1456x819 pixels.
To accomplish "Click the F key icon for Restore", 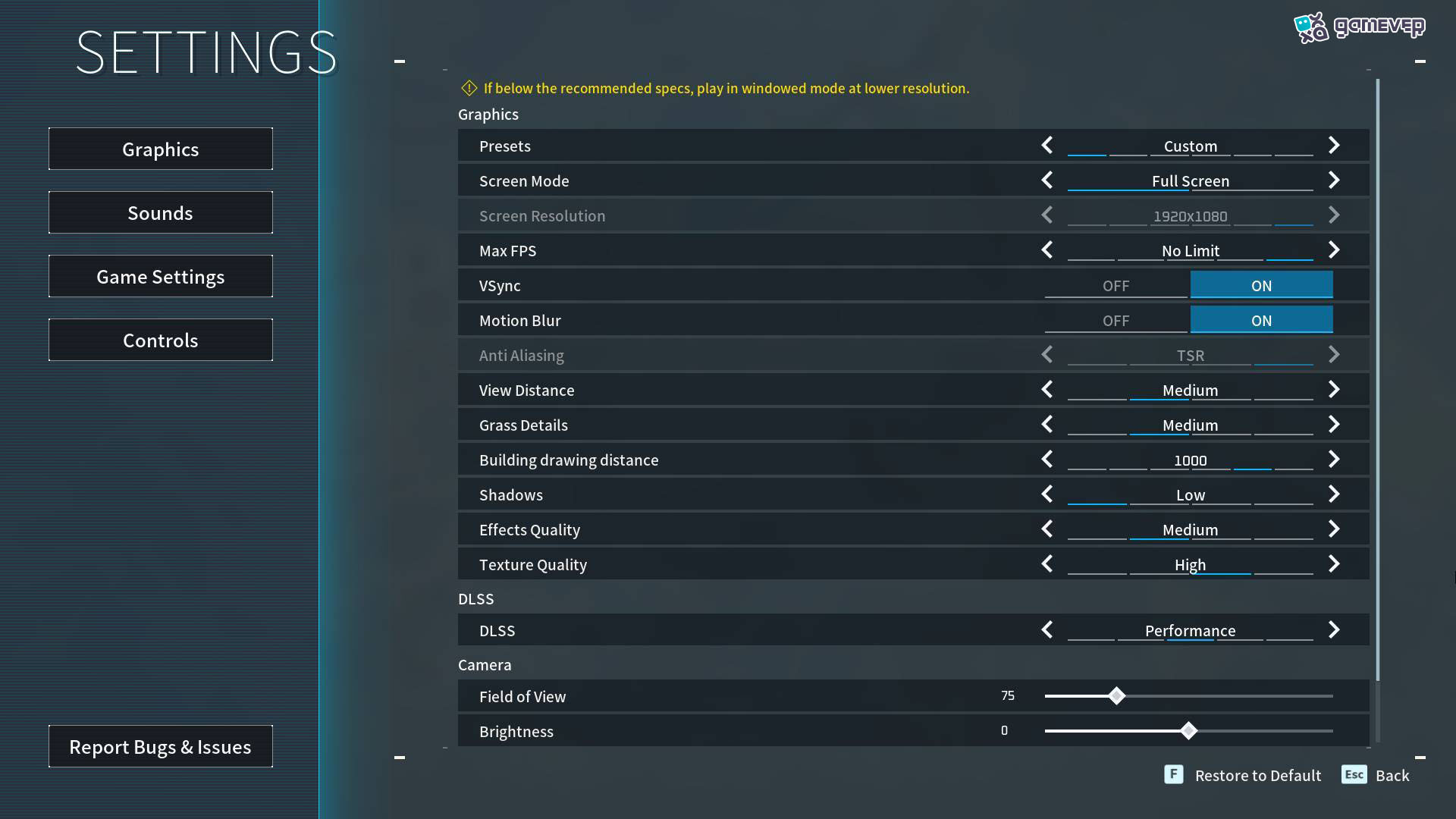I will (x=1173, y=774).
